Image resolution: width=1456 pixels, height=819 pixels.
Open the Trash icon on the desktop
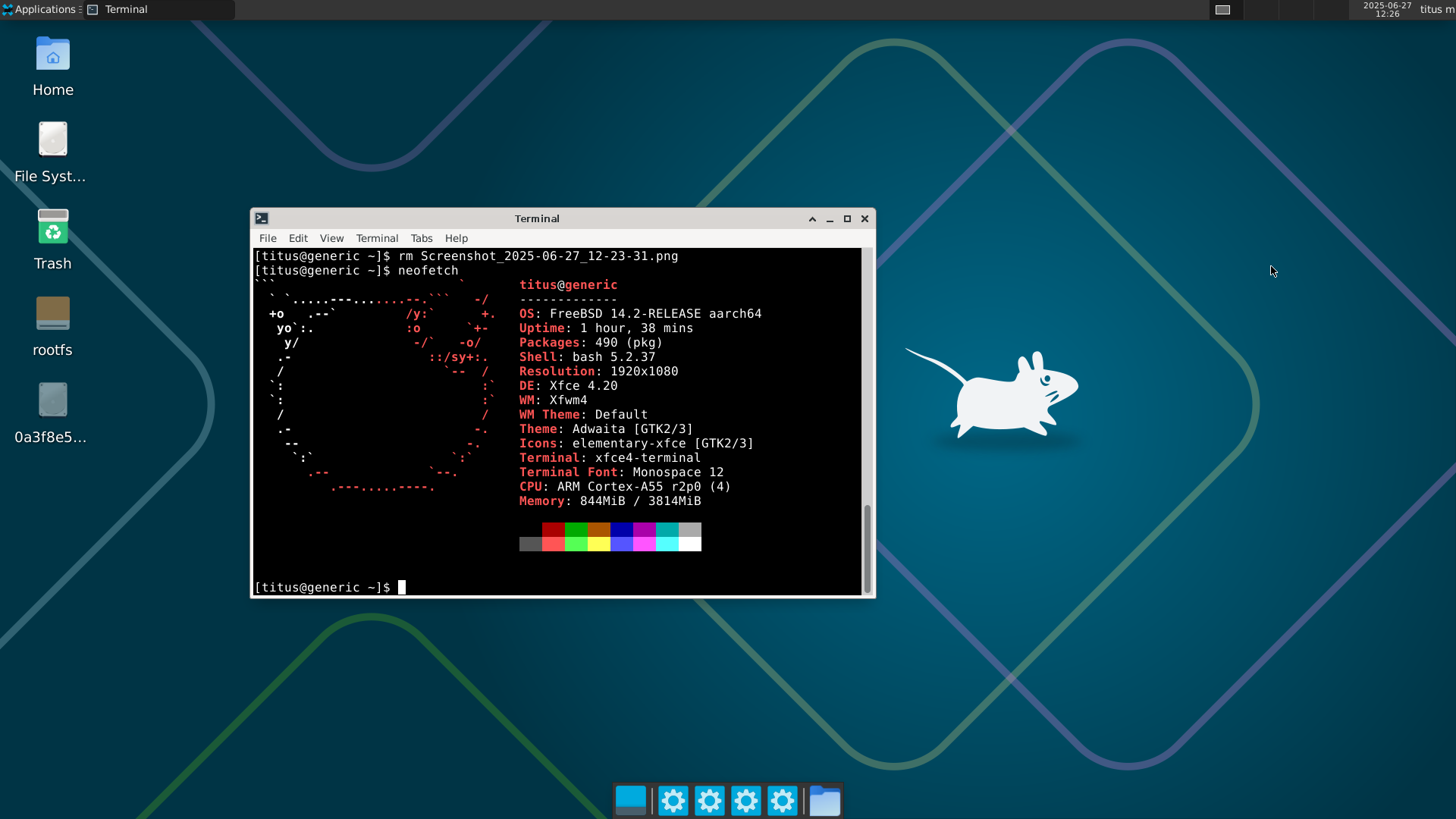(53, 227)
